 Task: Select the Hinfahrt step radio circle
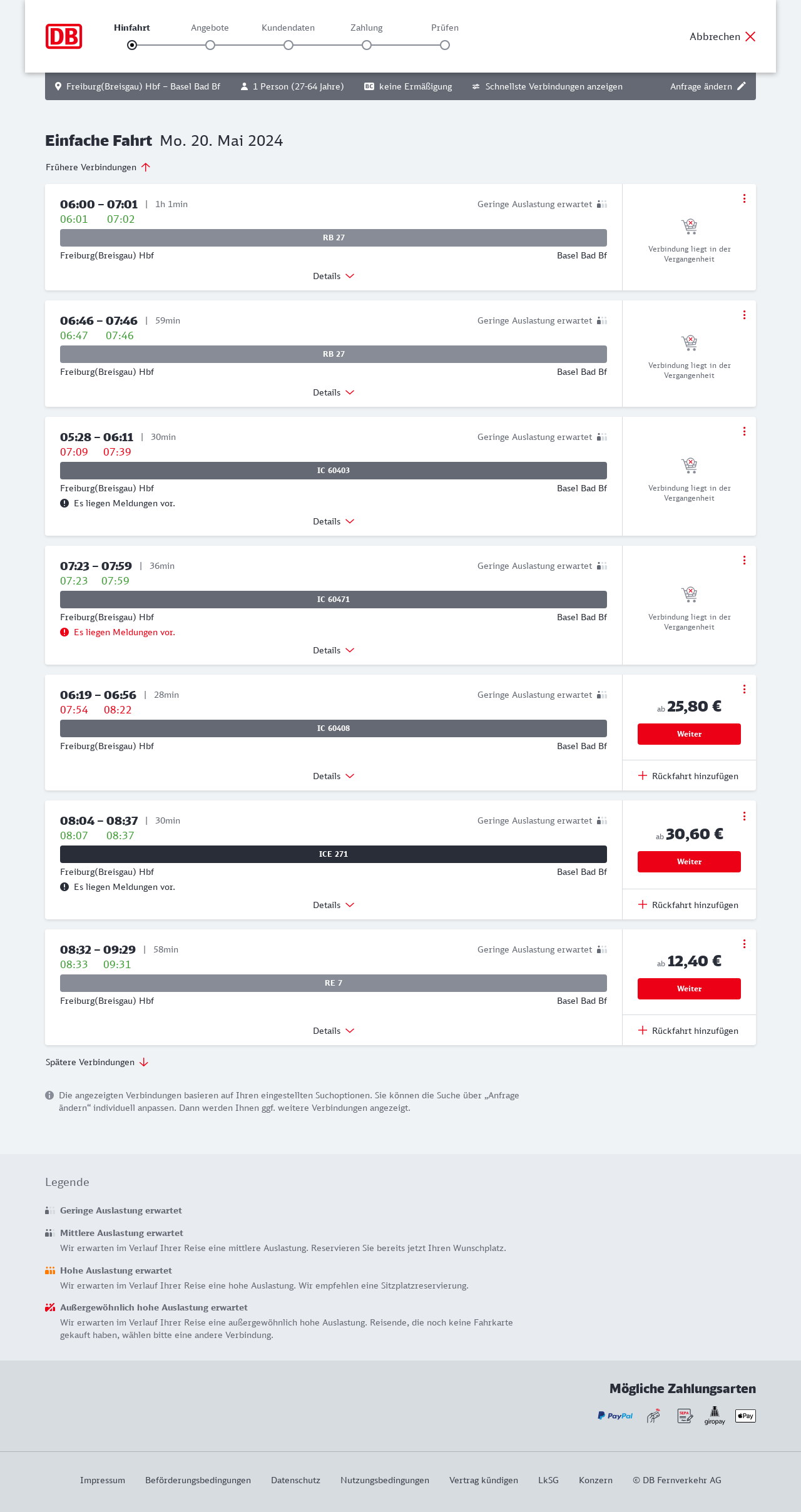(x=132, y=45)
